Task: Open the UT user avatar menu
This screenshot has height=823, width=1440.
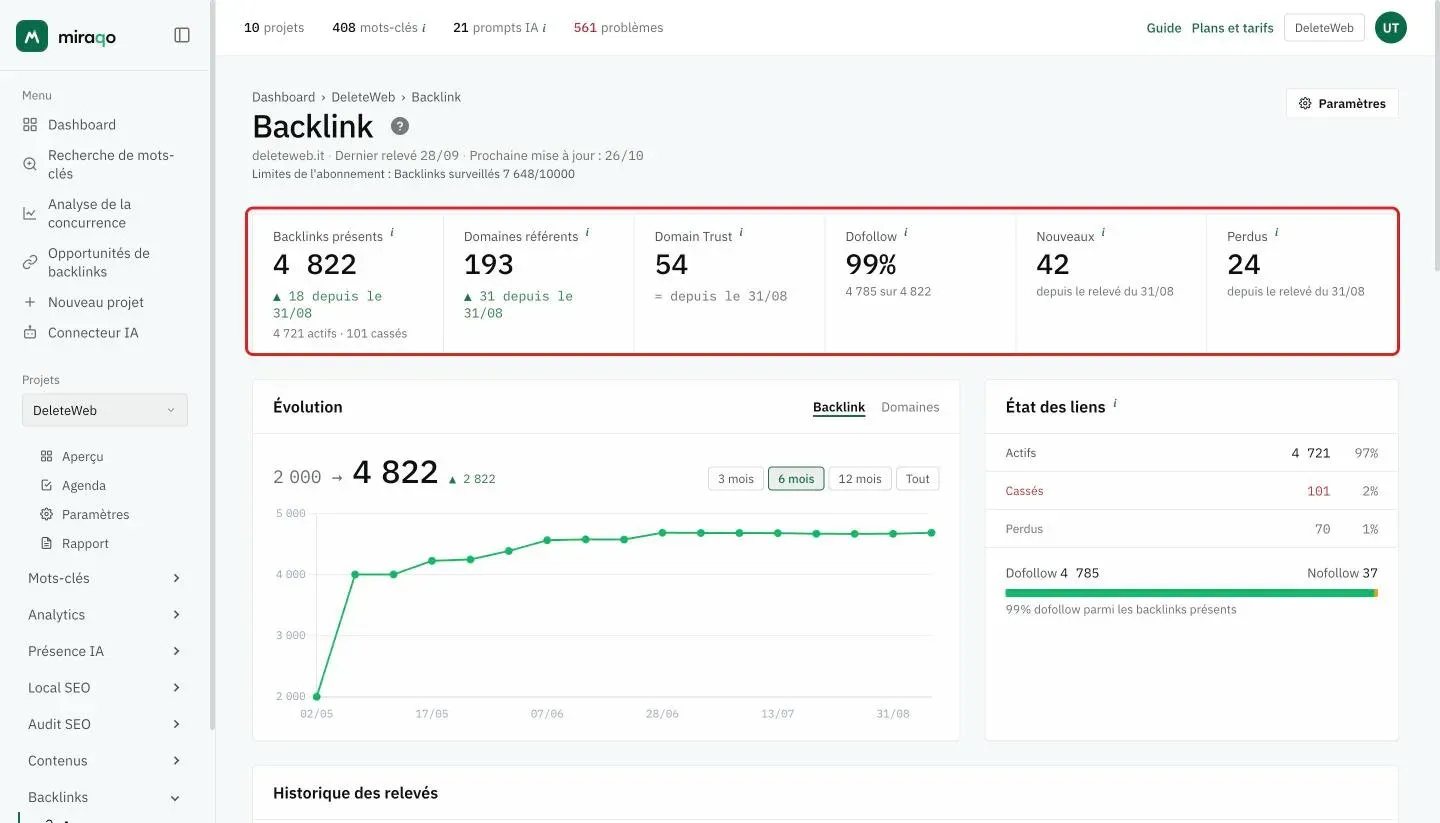Action: click(x=1391, y=28)
